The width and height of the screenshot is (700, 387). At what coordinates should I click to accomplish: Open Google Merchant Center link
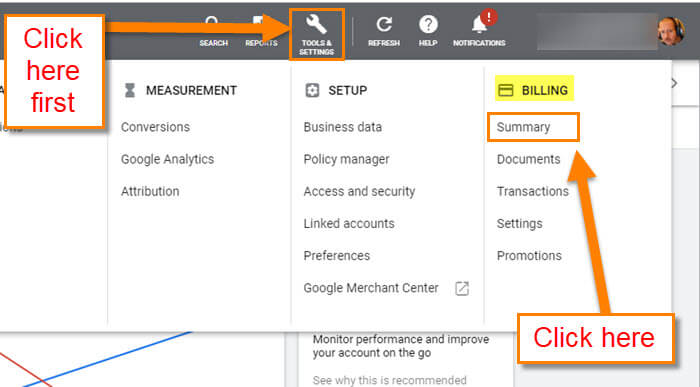click(x=371, y=288)
